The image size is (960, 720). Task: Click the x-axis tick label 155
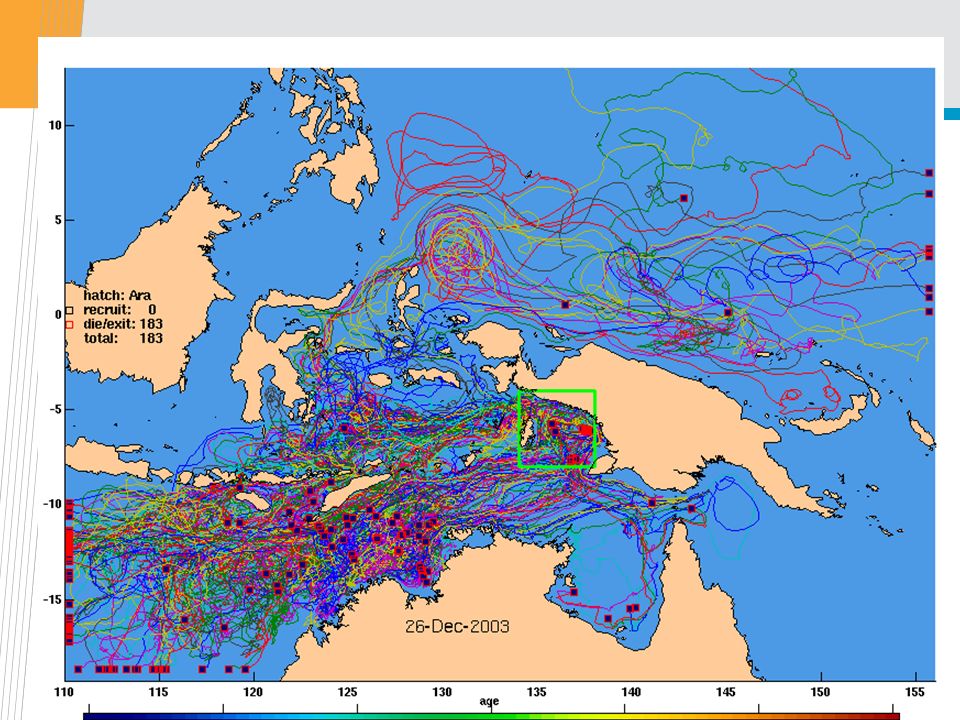point(915,692)
